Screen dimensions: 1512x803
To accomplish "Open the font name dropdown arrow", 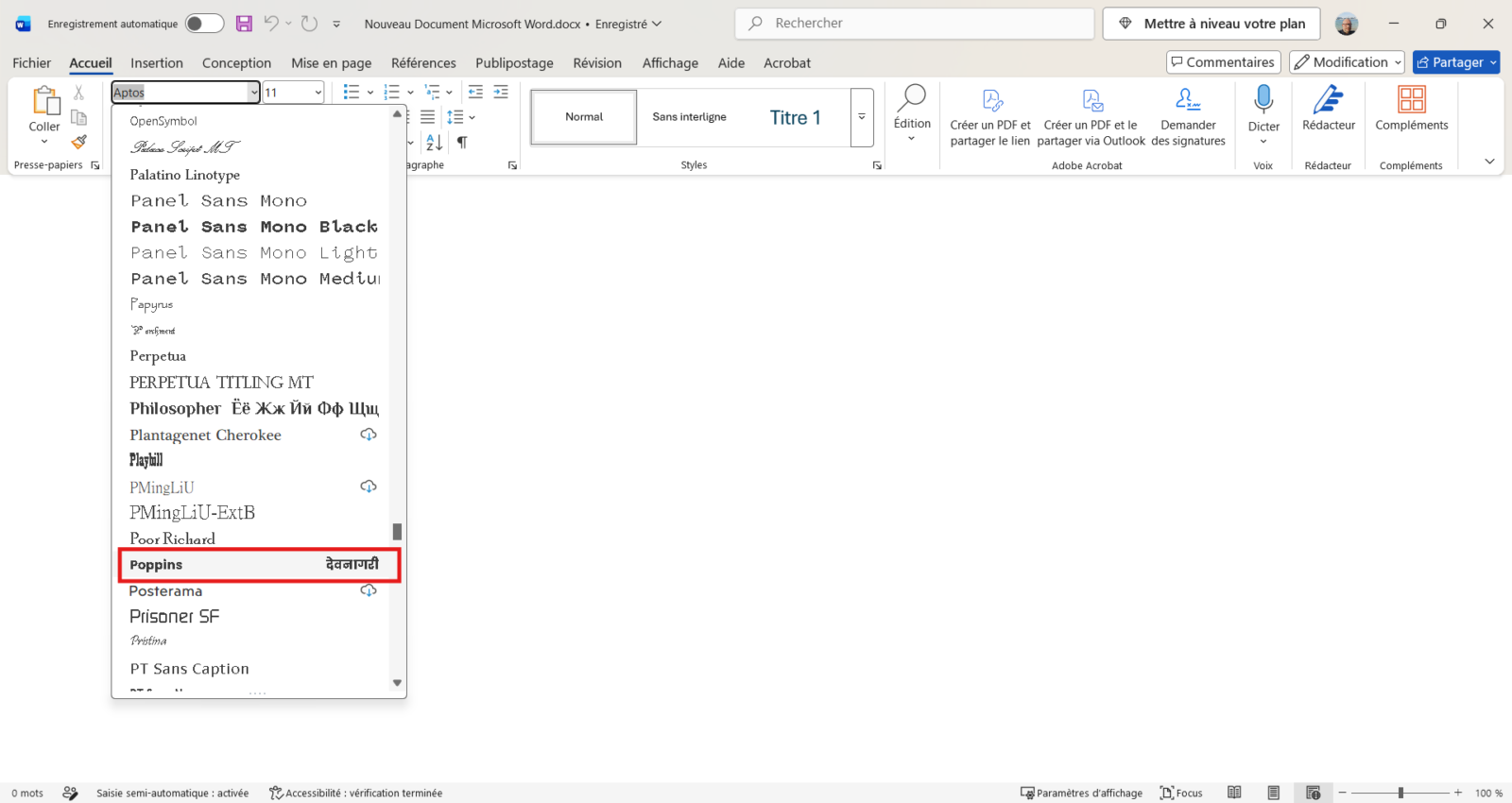I will (253, 93).
